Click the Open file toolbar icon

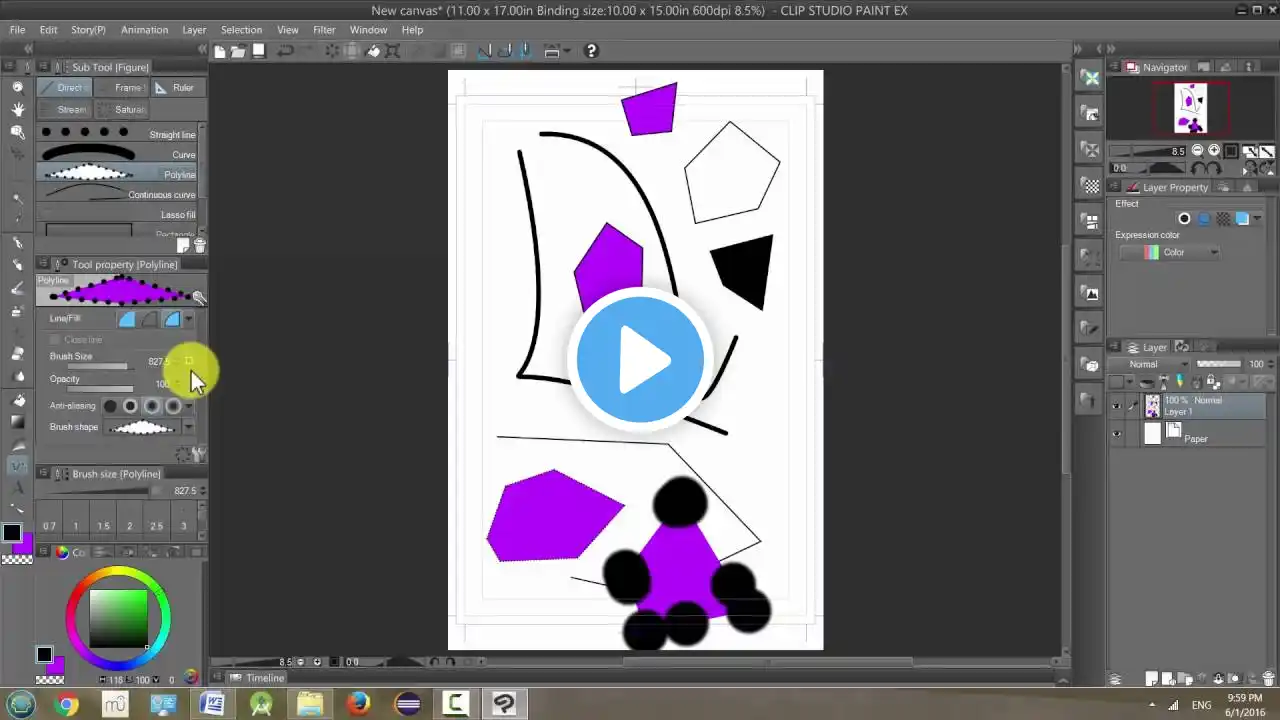tap(239, 51)
